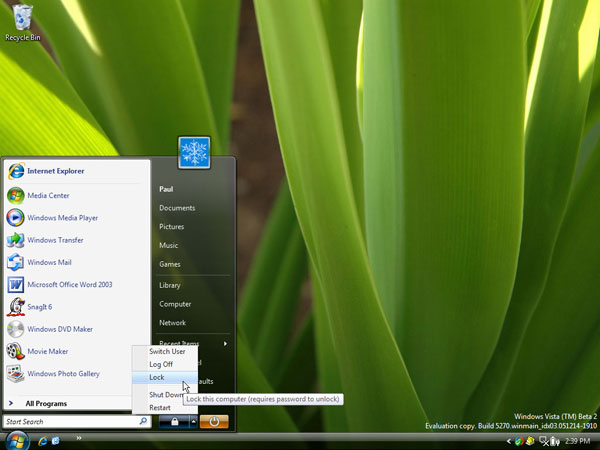600x450 pixels.
Task: Open Computer from Start menu
Action: (175, 304)
